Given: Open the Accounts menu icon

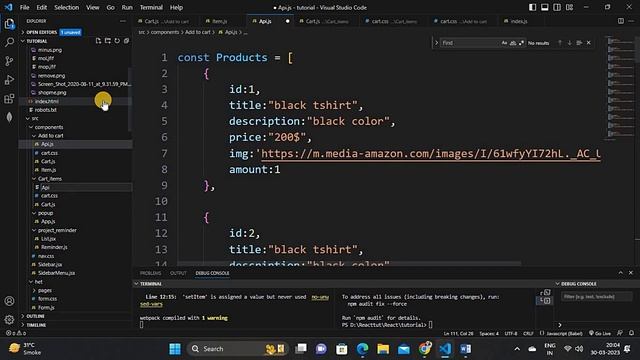Looking at the screenshot, I should 9,301.
